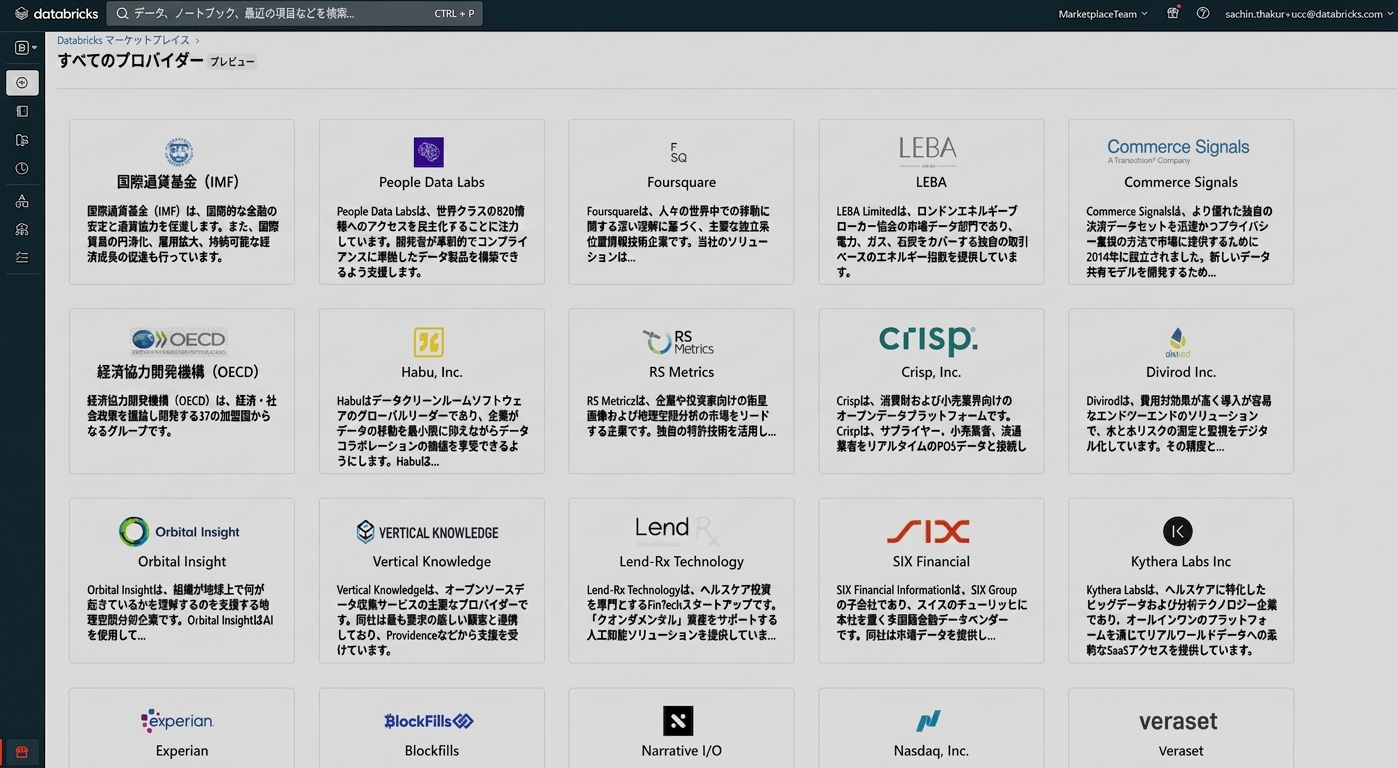Click the Orbital Insight logo
The image size is (1398, 768).
coord(179,532)
